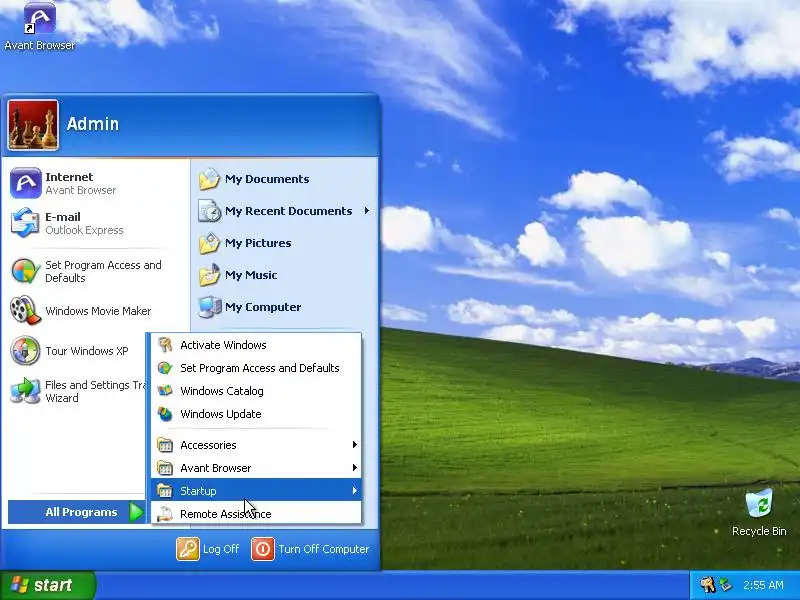The width and height of the screenshot is (800, 600).
Task: Click the My Recent Documents clock icon
Action: click(209, 211)
